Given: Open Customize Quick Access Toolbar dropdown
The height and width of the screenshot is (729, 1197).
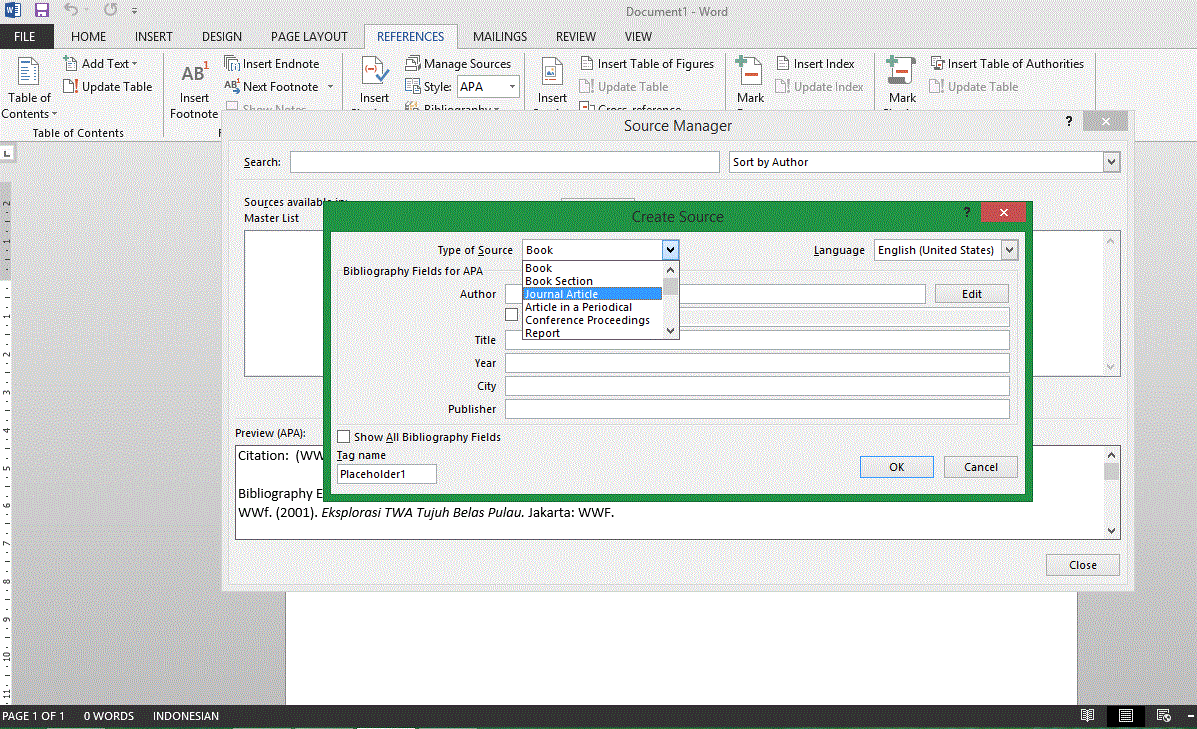Looking at the screenshot, I should (x=134, y=11).
